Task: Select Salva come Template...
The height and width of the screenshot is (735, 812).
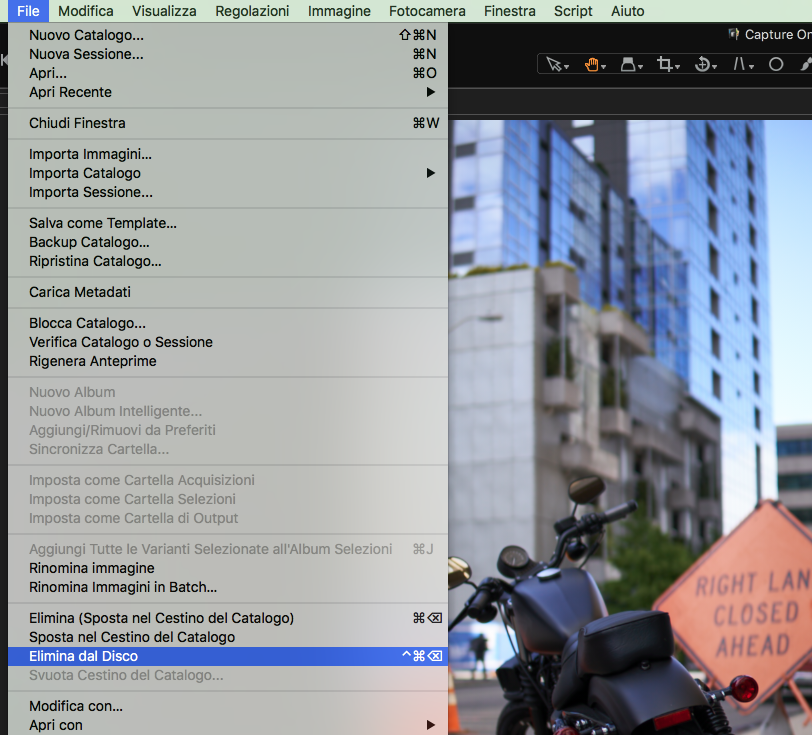Action: (x=228, y=223)
